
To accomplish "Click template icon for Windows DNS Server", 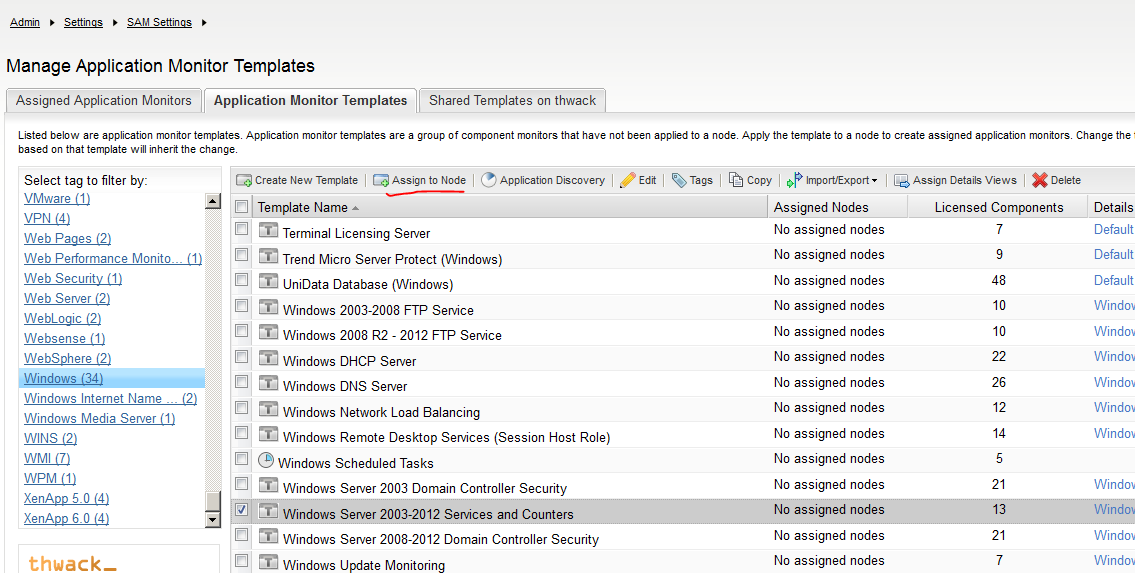I will [x=269, y=383].
